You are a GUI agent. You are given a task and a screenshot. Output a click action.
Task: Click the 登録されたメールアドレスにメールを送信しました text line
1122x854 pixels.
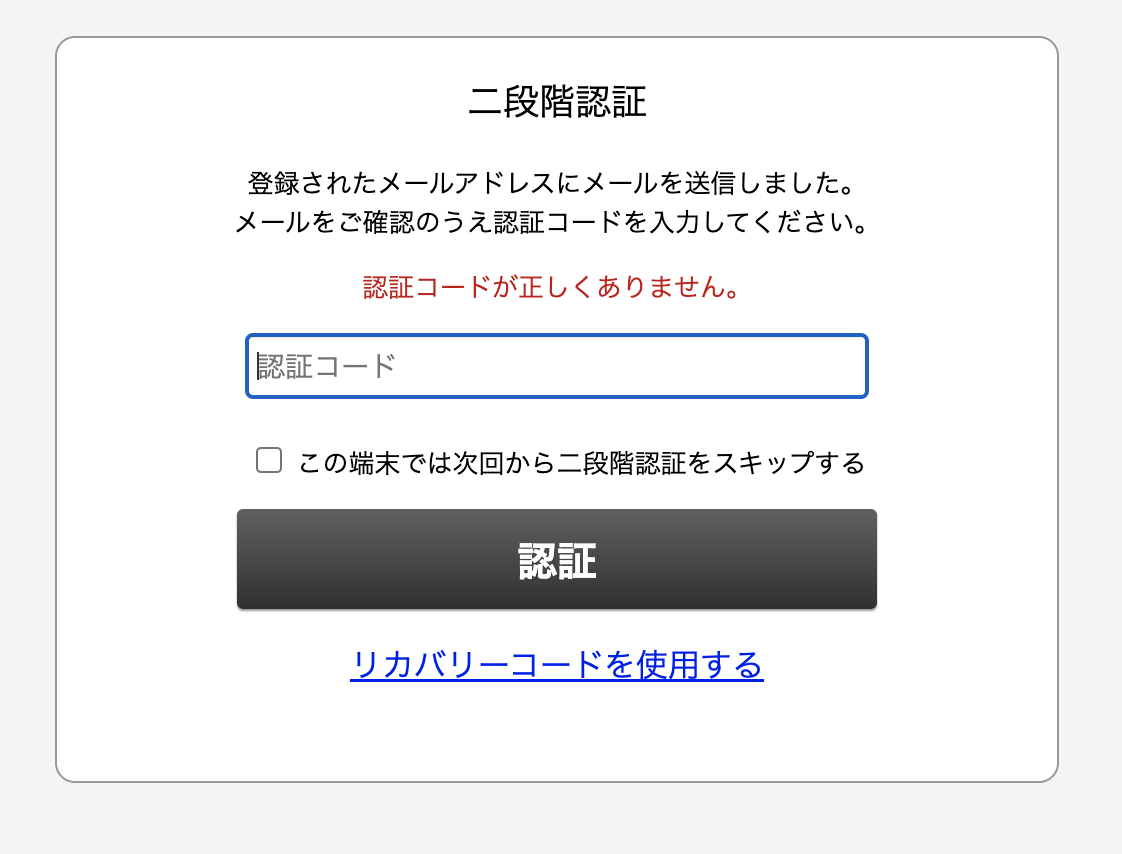click(x=552, y=183)
